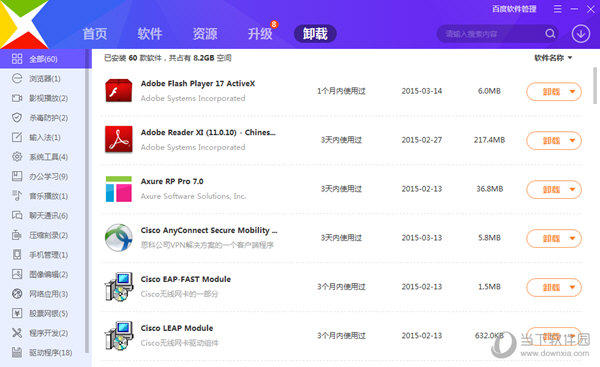Expand uninstall options arrow for Adobe Flash Player
600x367 pixels.
click(x=572, y=91)
